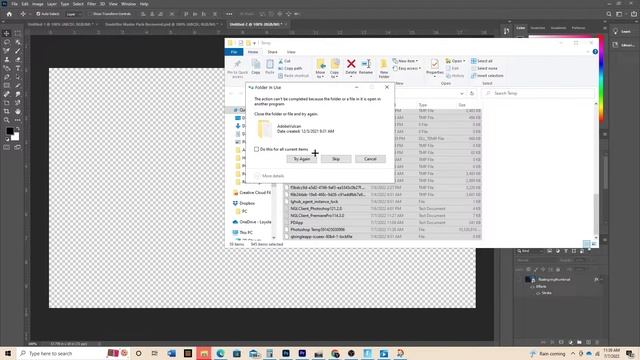Viewport: 640px width, 360px height.
Task: Click the Photoshop Home icon
Action: click(9, 14)
